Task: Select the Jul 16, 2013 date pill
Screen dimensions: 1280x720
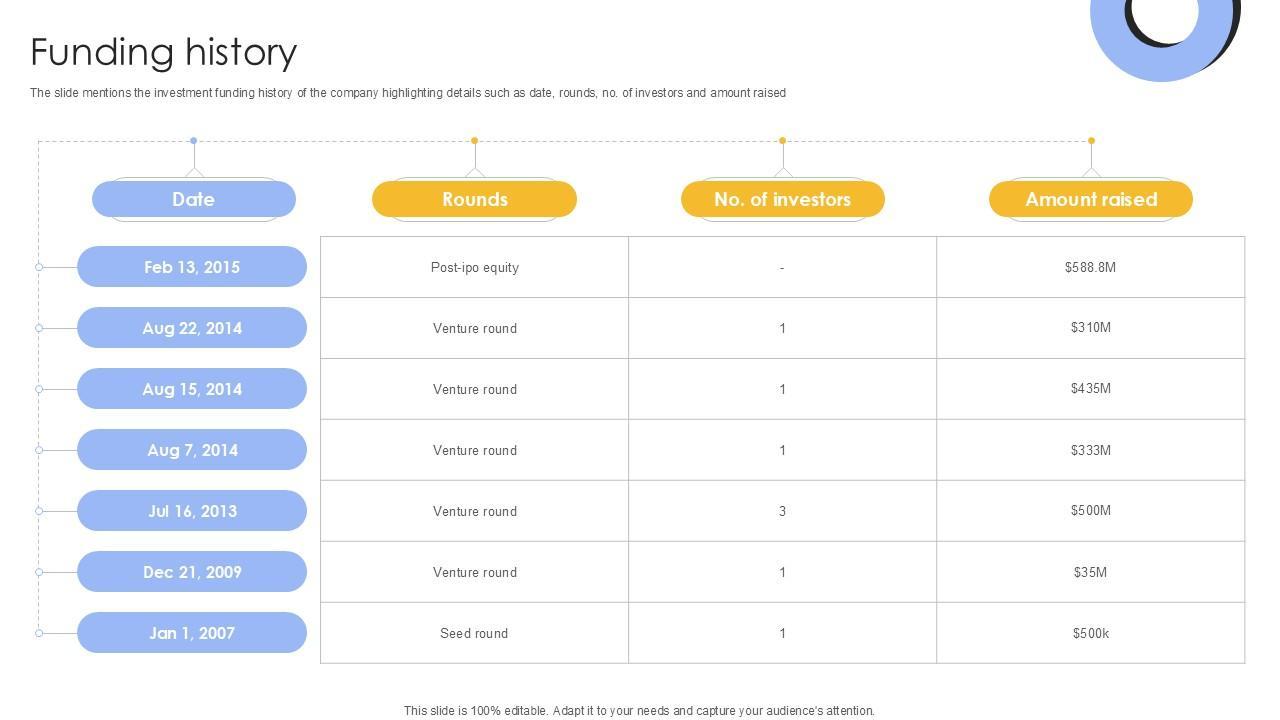Action: (192, 511)
